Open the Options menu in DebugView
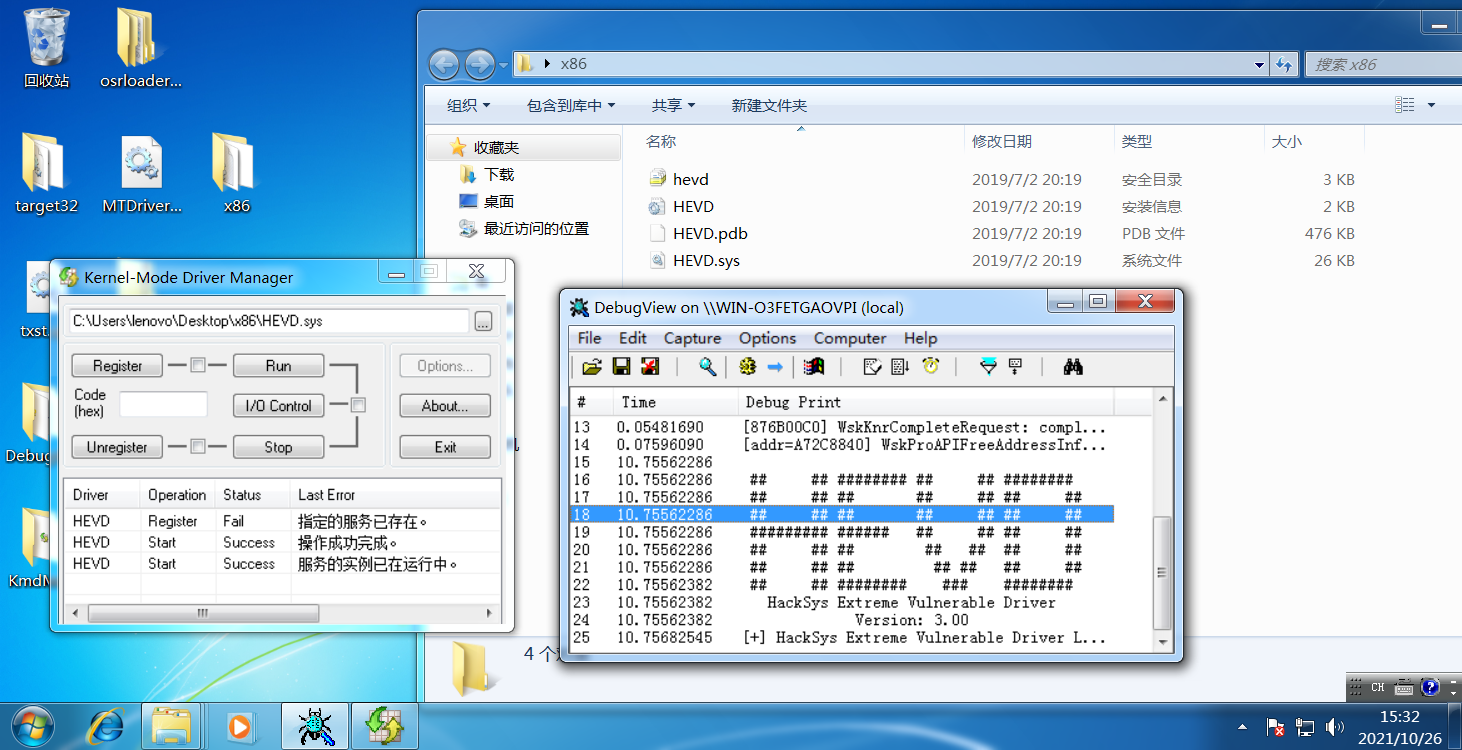This screenshot has height=750, width=1462. tap(767, 338)
